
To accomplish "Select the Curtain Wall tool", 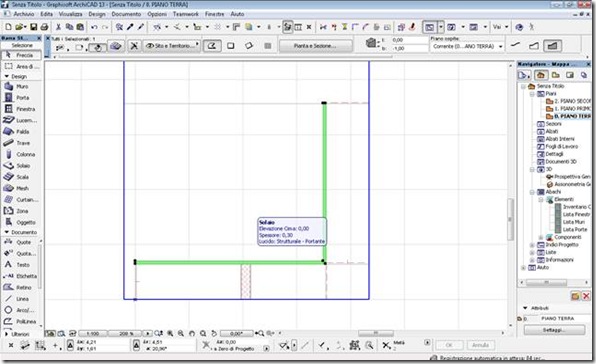I will pos(21,199).
